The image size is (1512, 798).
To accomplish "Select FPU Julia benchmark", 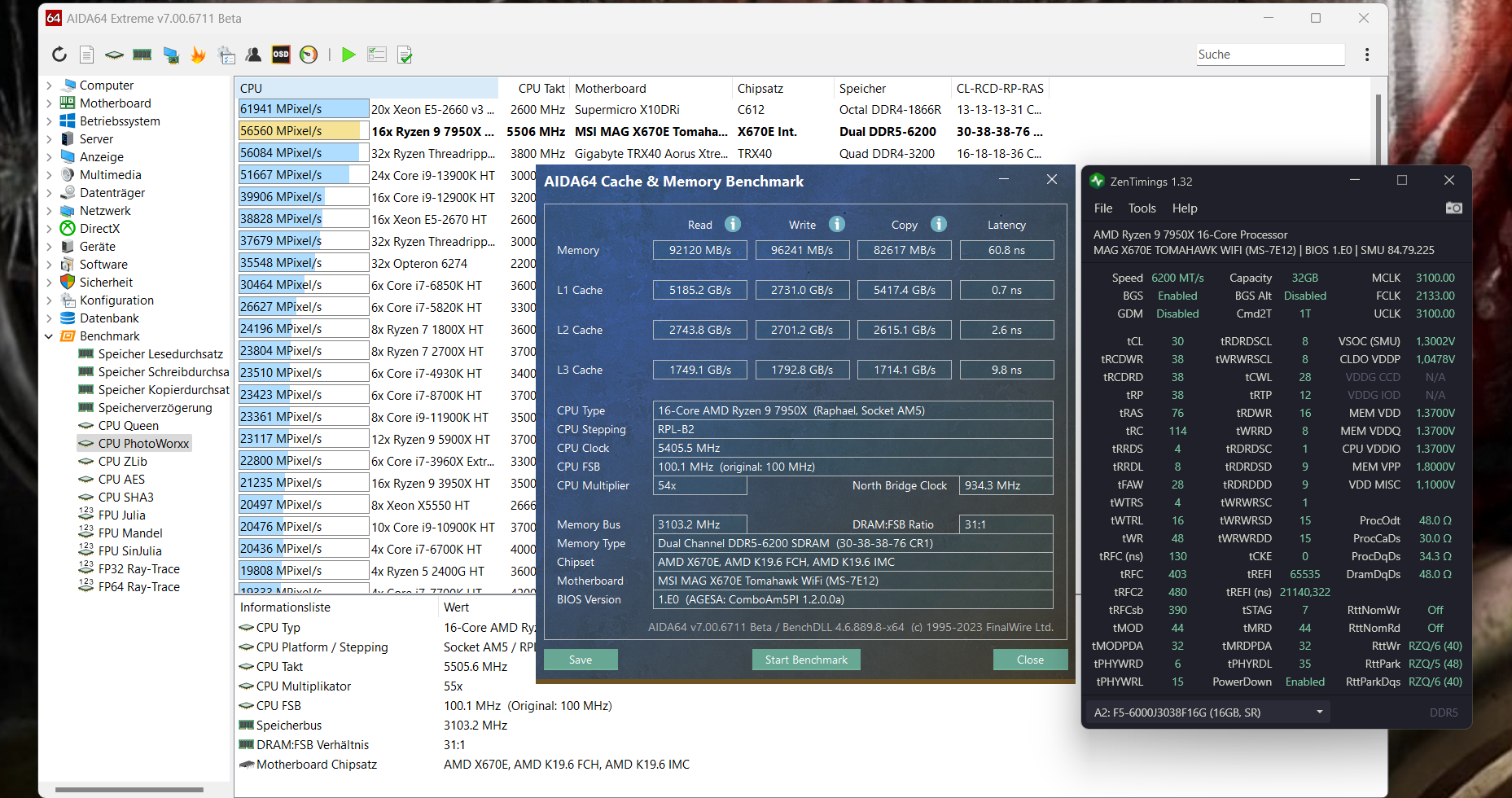I will (112, 515).
